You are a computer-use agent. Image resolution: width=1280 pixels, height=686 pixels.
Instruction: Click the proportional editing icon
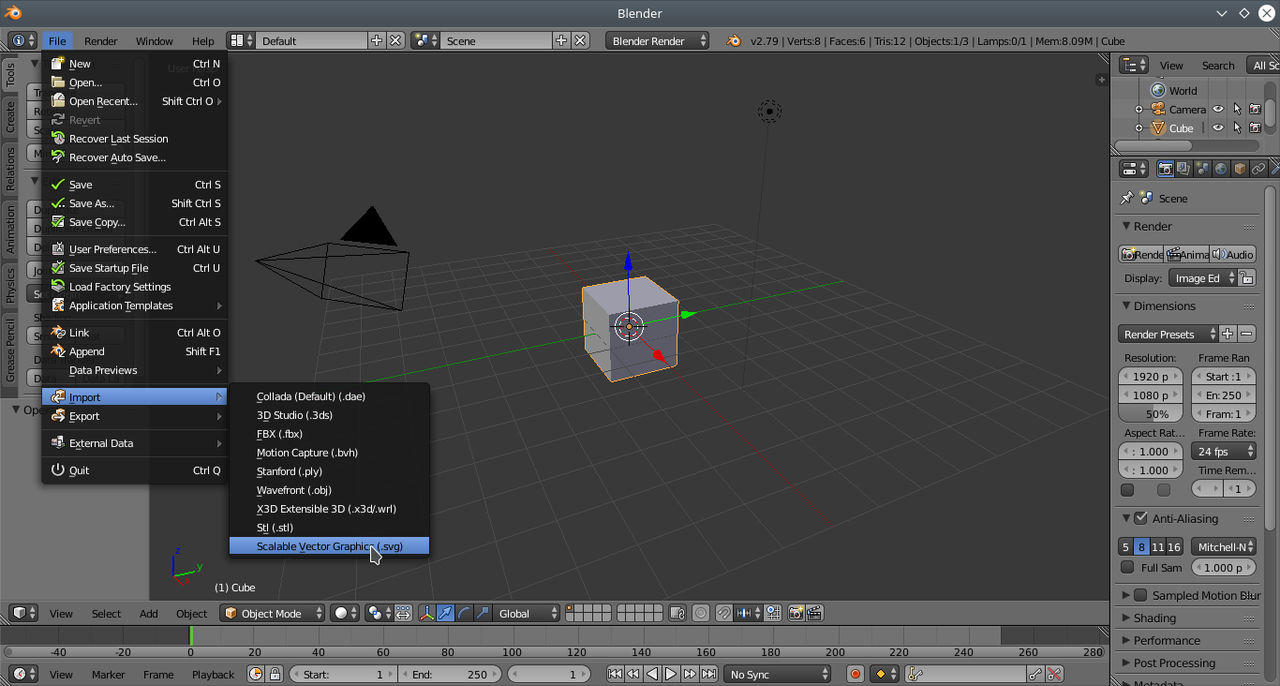(x=701, y=613)
